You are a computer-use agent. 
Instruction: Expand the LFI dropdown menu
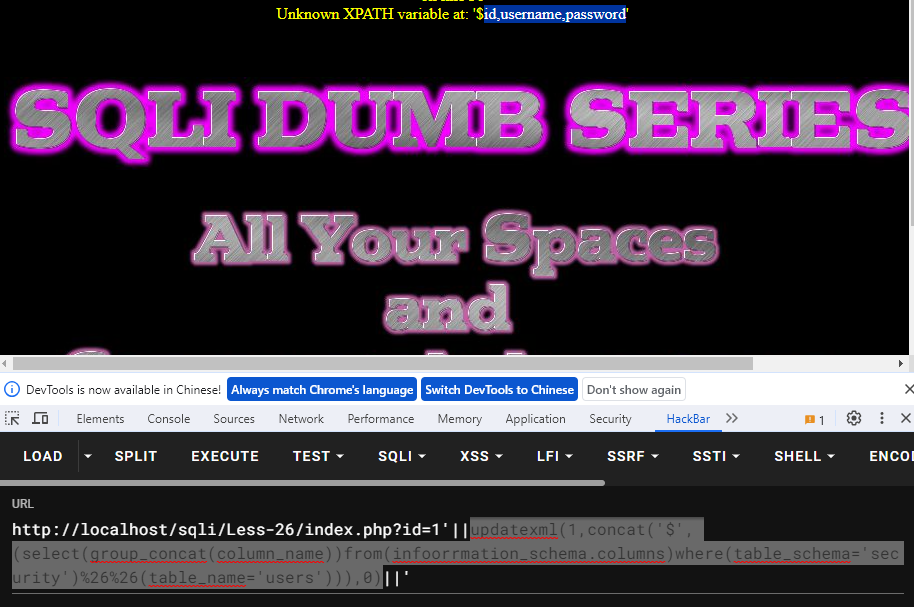(x=554, y=456)
